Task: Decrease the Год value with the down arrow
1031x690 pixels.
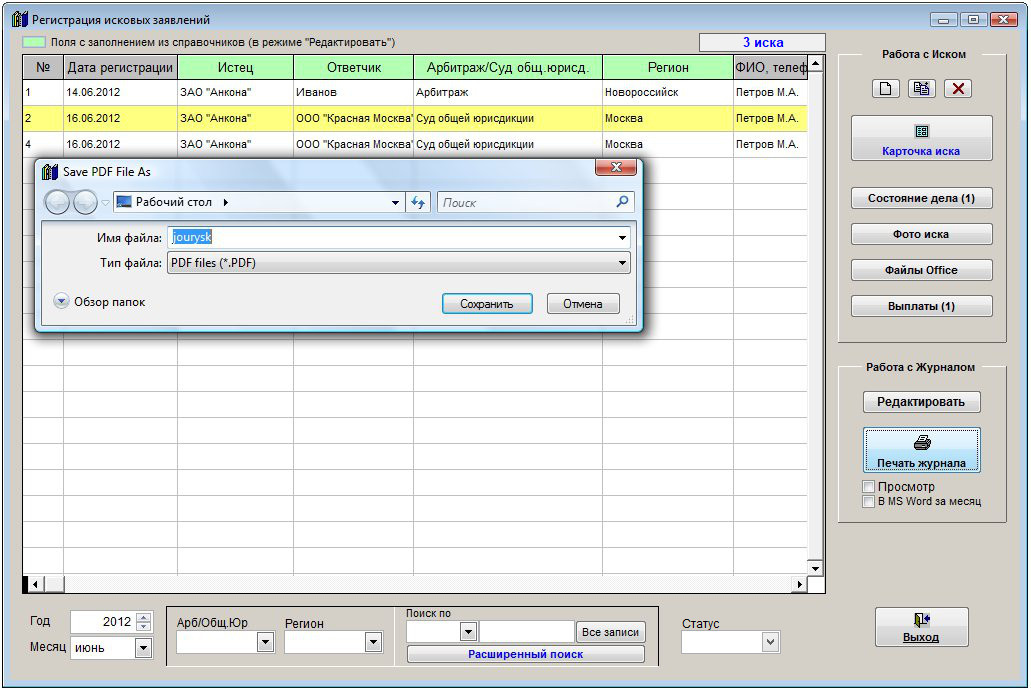Action: click(x=143, y=627)
